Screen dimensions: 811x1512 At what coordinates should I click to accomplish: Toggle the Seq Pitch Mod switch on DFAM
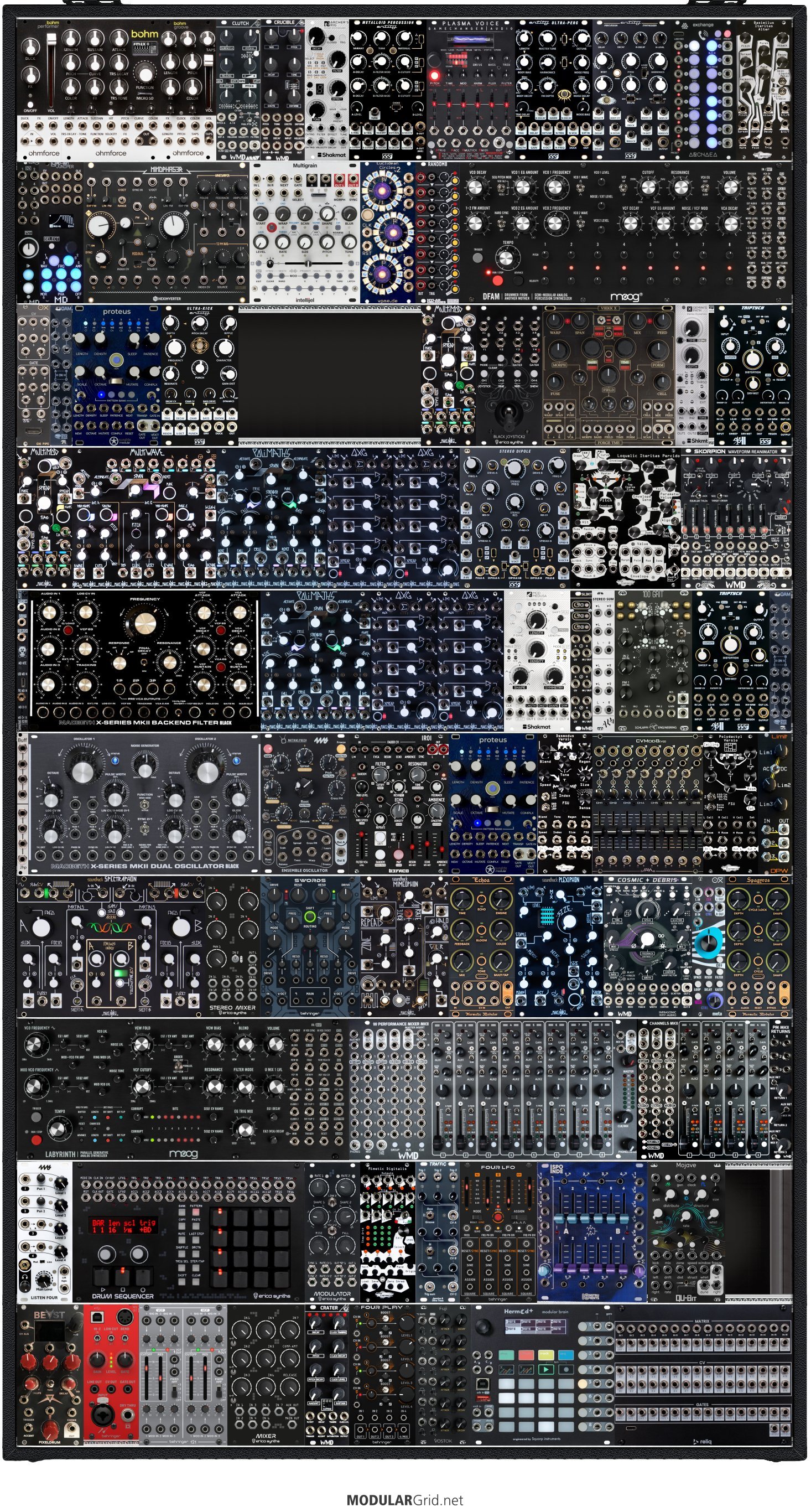[x=502, y=188]
